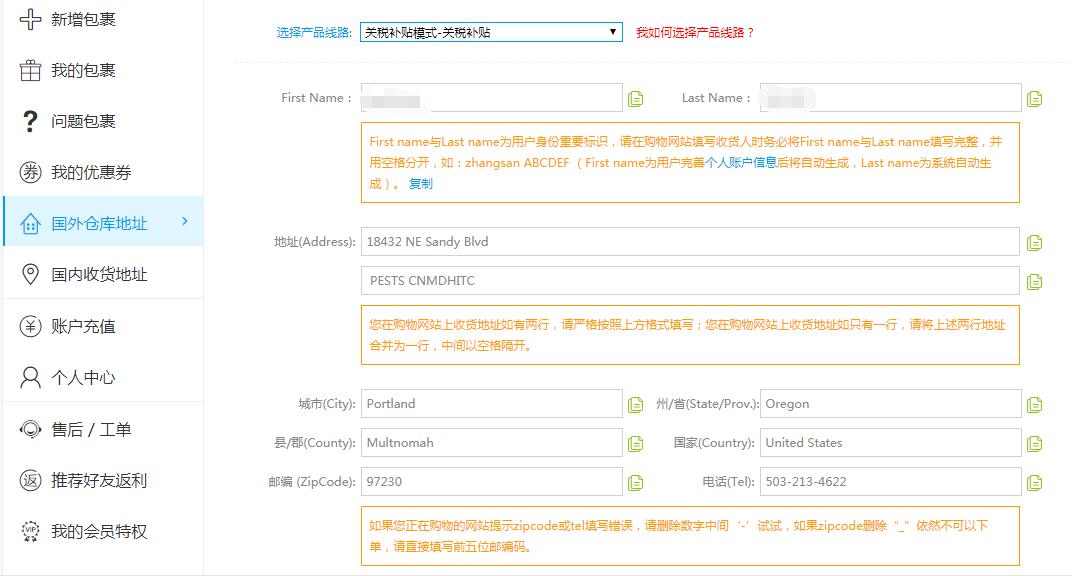The image size is (1072, 576).
Task: Copy the First Name using its green copy icon
Action: 638,97
